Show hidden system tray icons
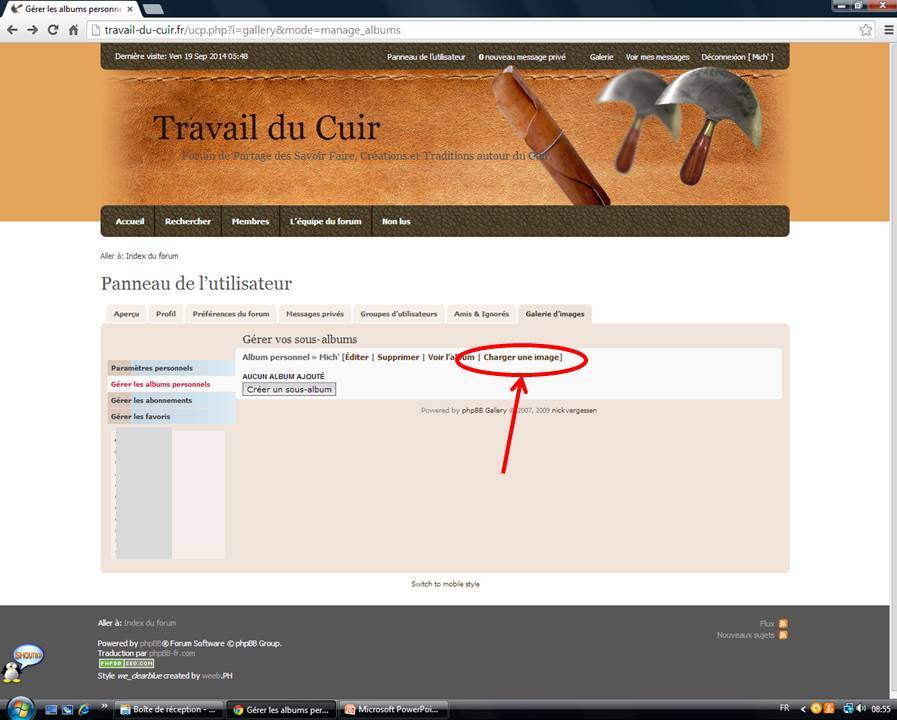 (x=802, y=709)
